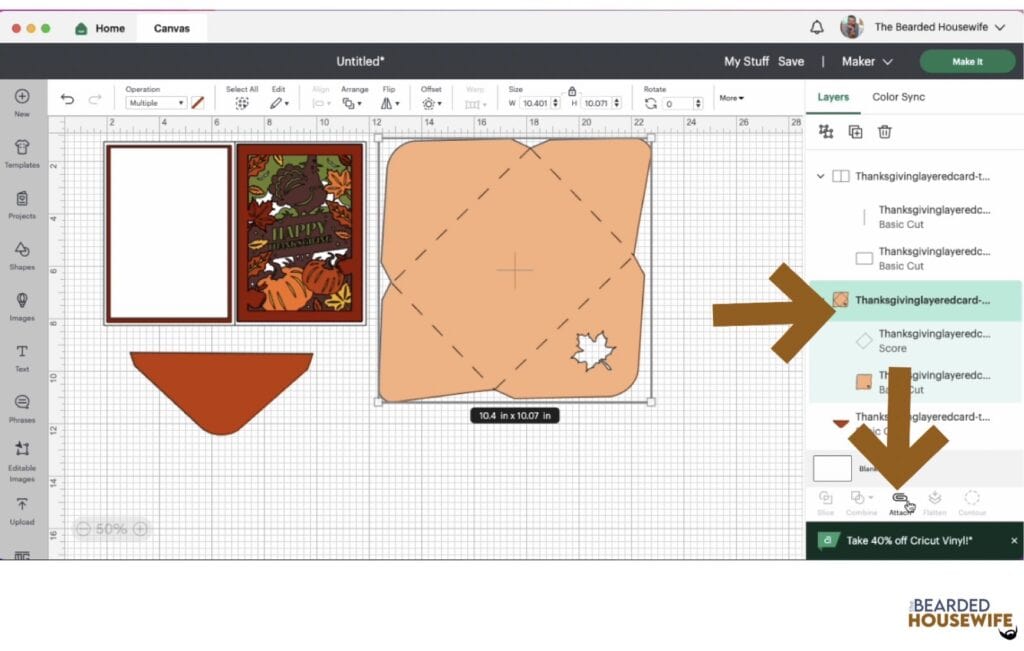This screenshot has width=1024, height=651.
Task: Toggle the size aspect ratio lock
Action: coord(572,91)
